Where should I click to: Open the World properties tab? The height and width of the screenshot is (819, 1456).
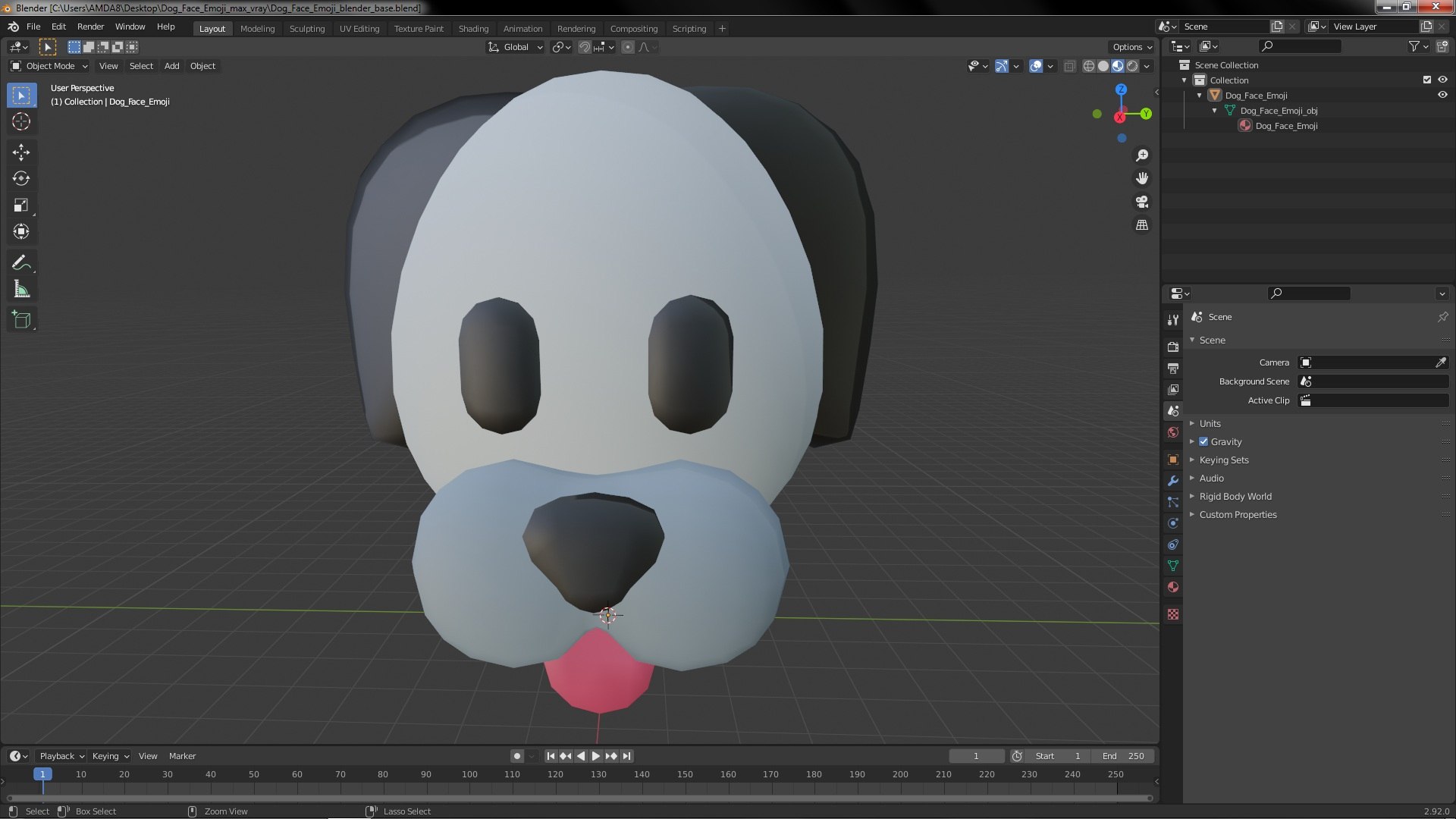pyautogui.click(x=1173, y=432)
